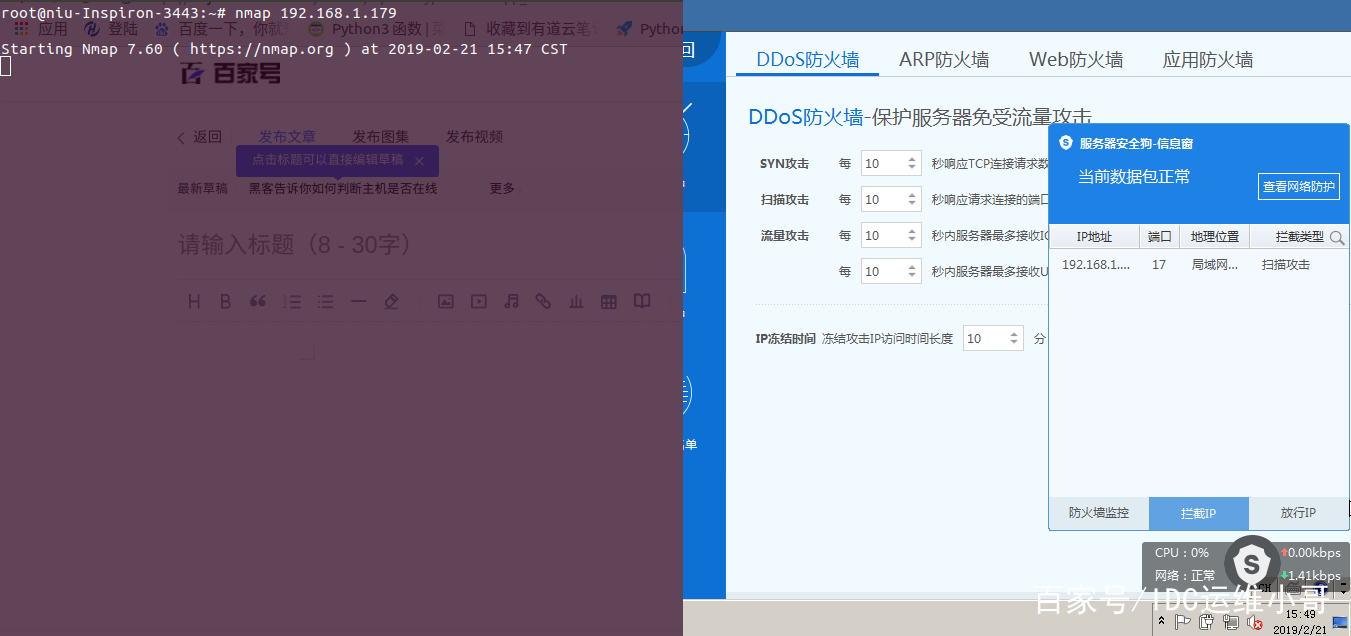Insert heading with H icon in editor

(x=195, y=301)
